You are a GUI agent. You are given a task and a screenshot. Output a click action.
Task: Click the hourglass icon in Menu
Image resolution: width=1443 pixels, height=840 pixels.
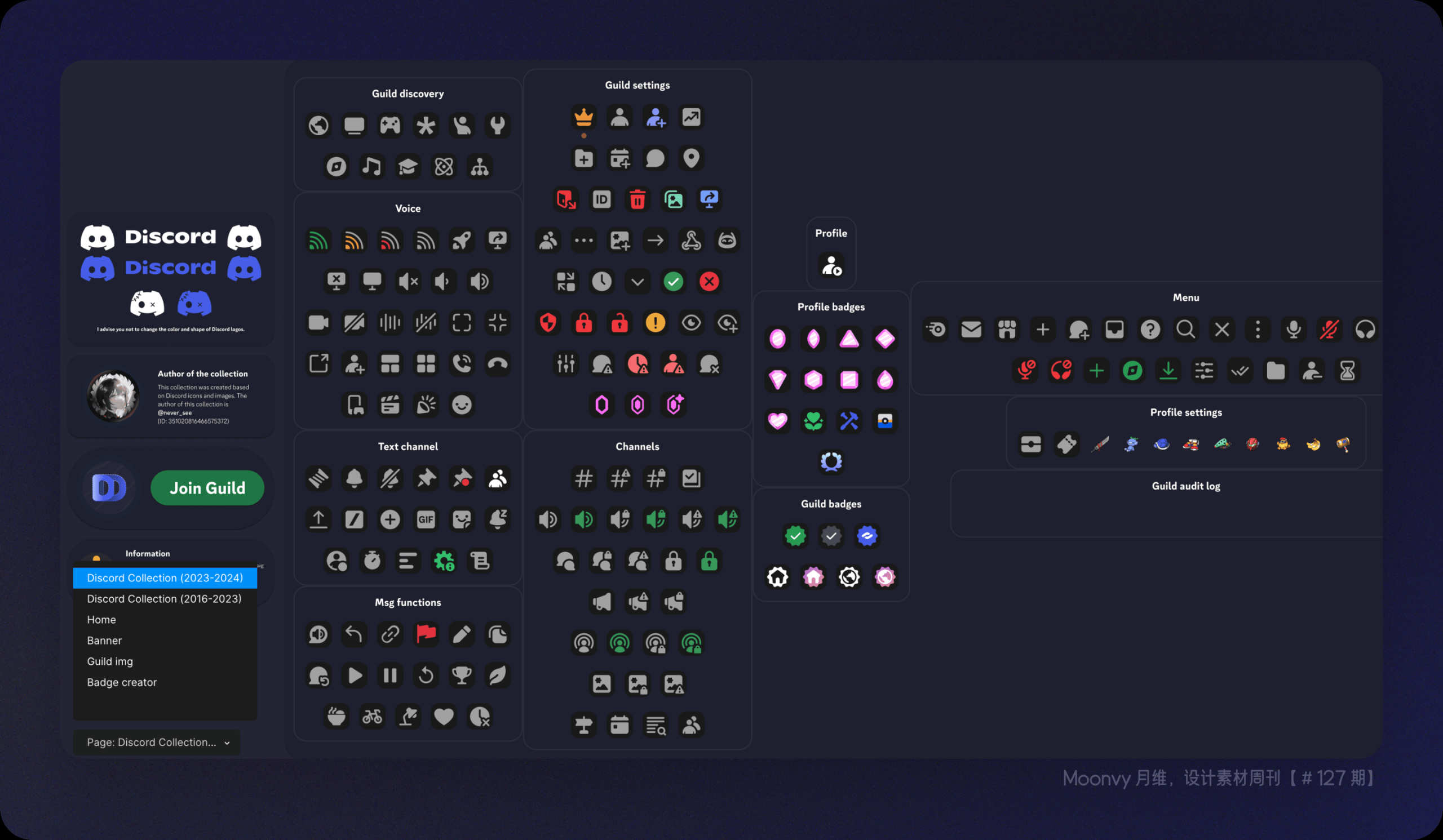(1347, 371)
